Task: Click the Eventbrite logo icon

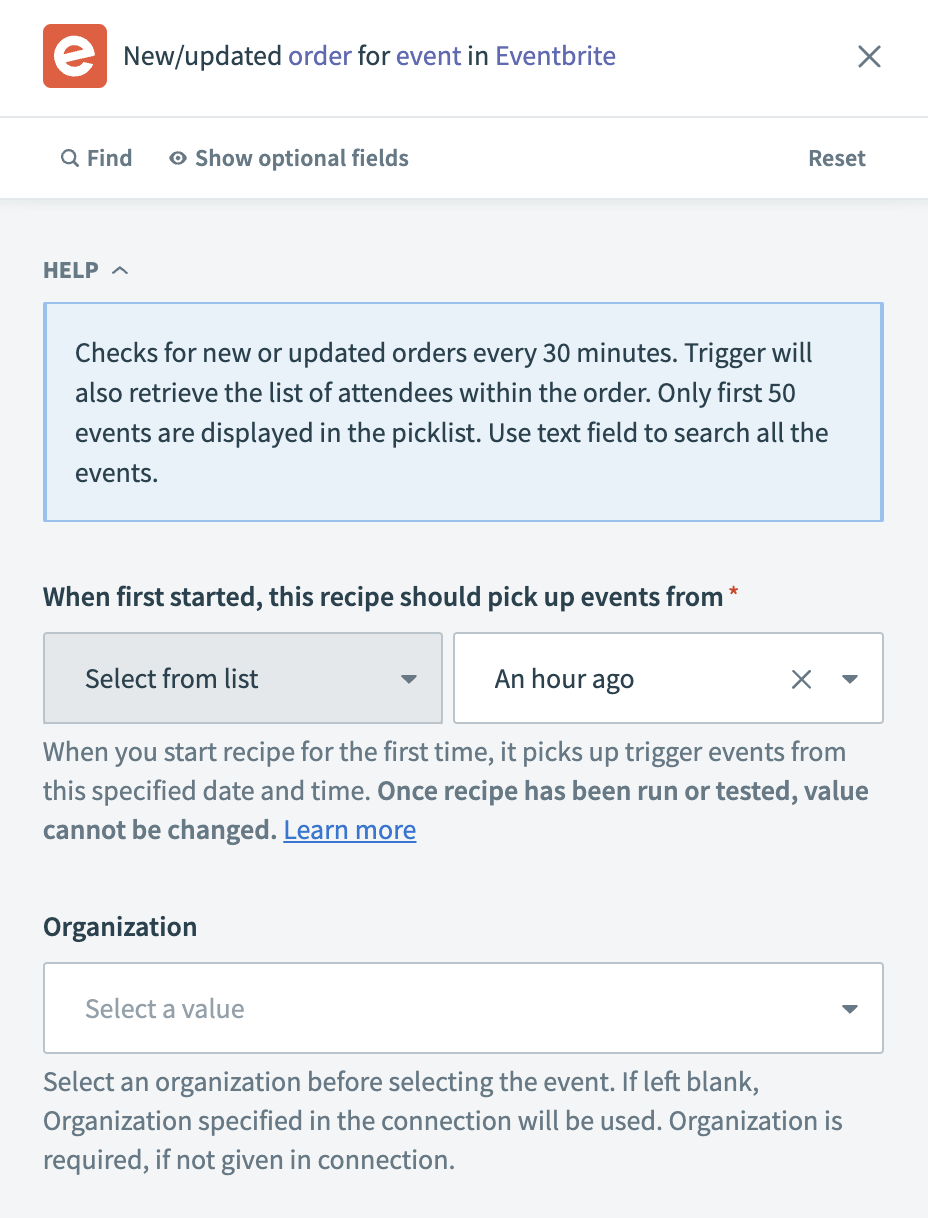Action: pyautogui.click(x=74, y=56)
